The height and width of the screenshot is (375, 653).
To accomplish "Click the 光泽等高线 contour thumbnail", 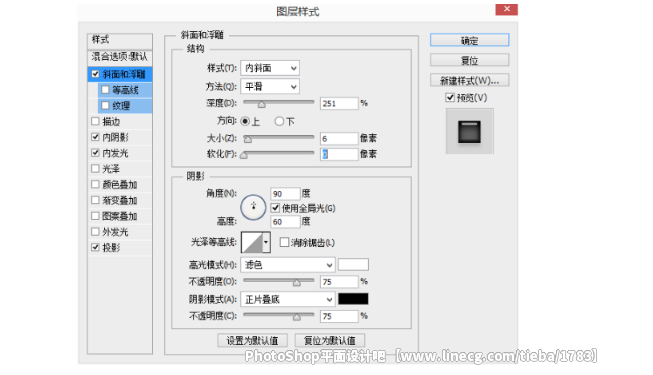I will point(252,242).
